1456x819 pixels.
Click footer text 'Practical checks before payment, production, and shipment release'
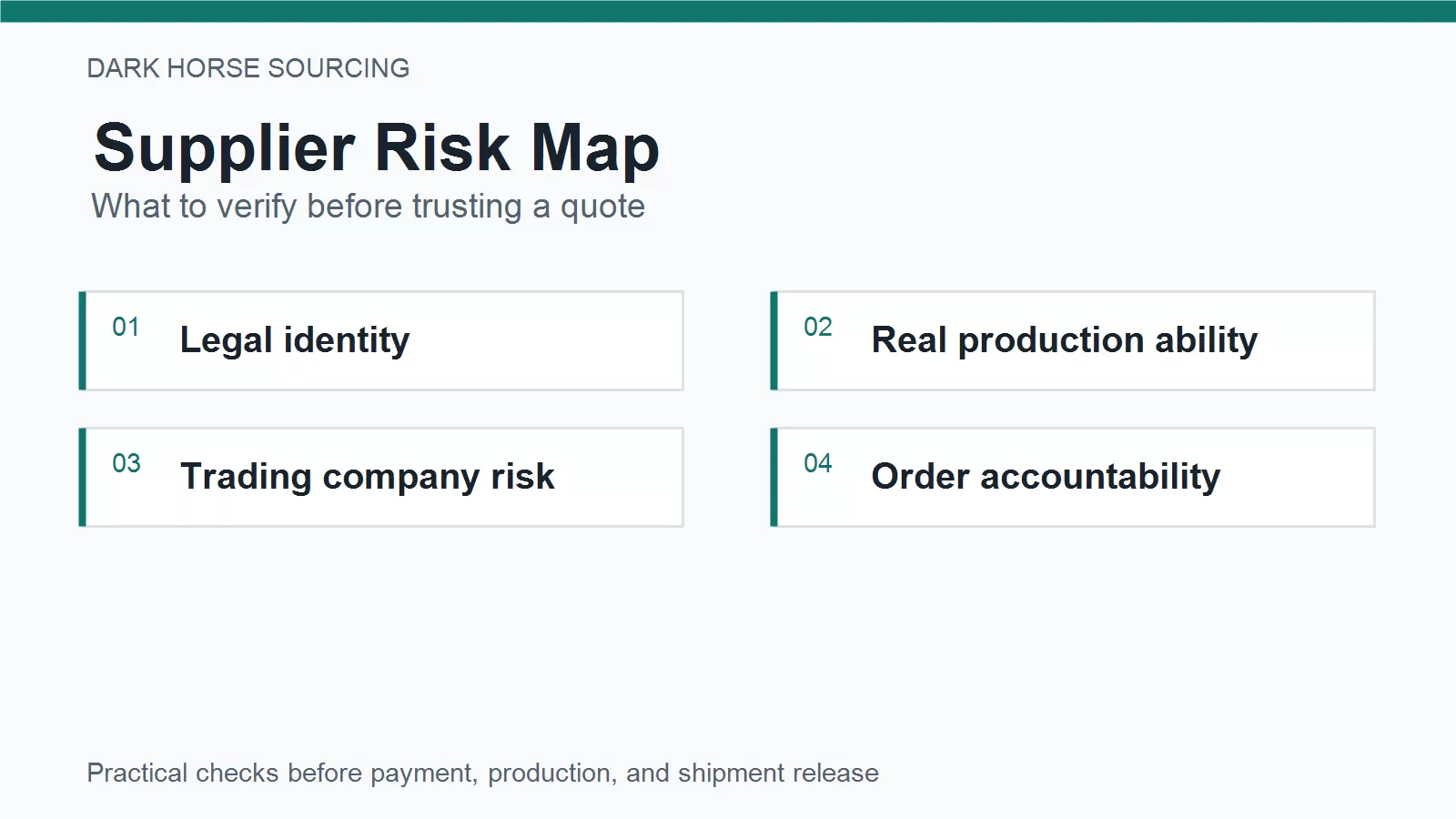click(483, 773)
